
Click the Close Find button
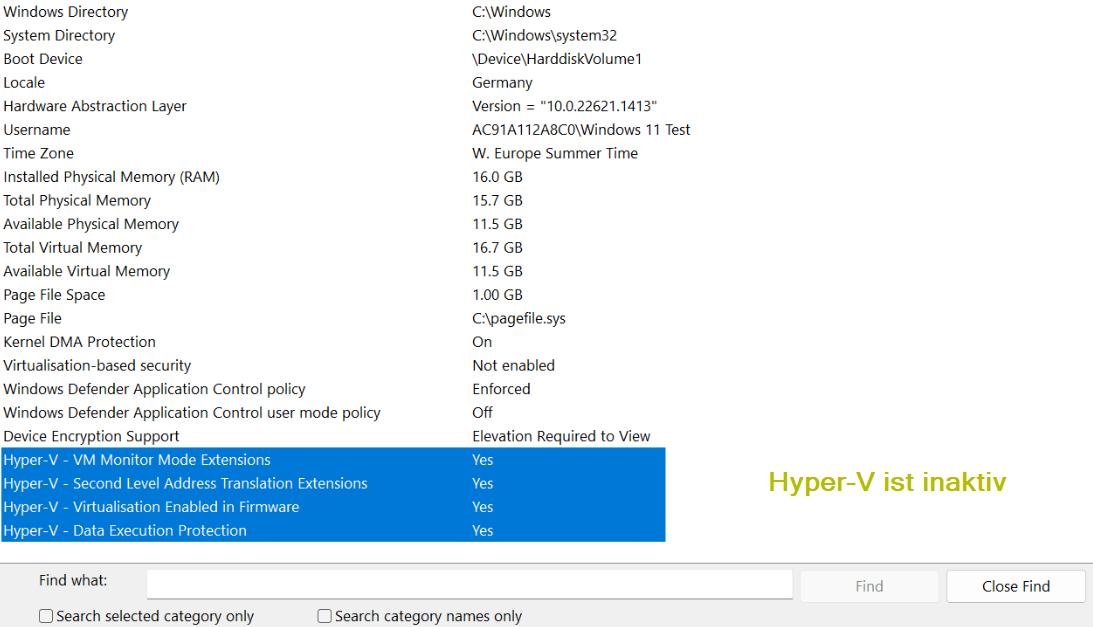(1015, 586)
